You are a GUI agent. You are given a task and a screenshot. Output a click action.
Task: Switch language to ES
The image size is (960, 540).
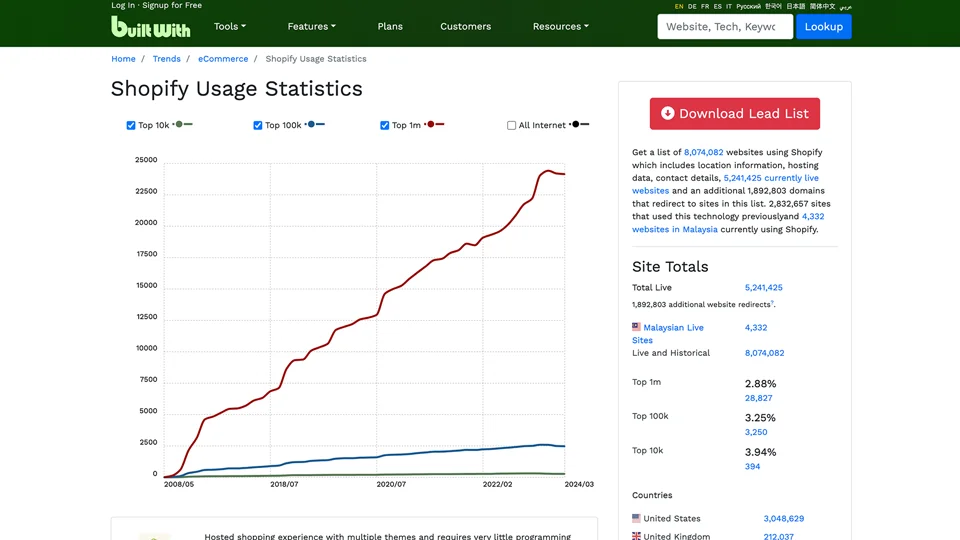[718, 6]
